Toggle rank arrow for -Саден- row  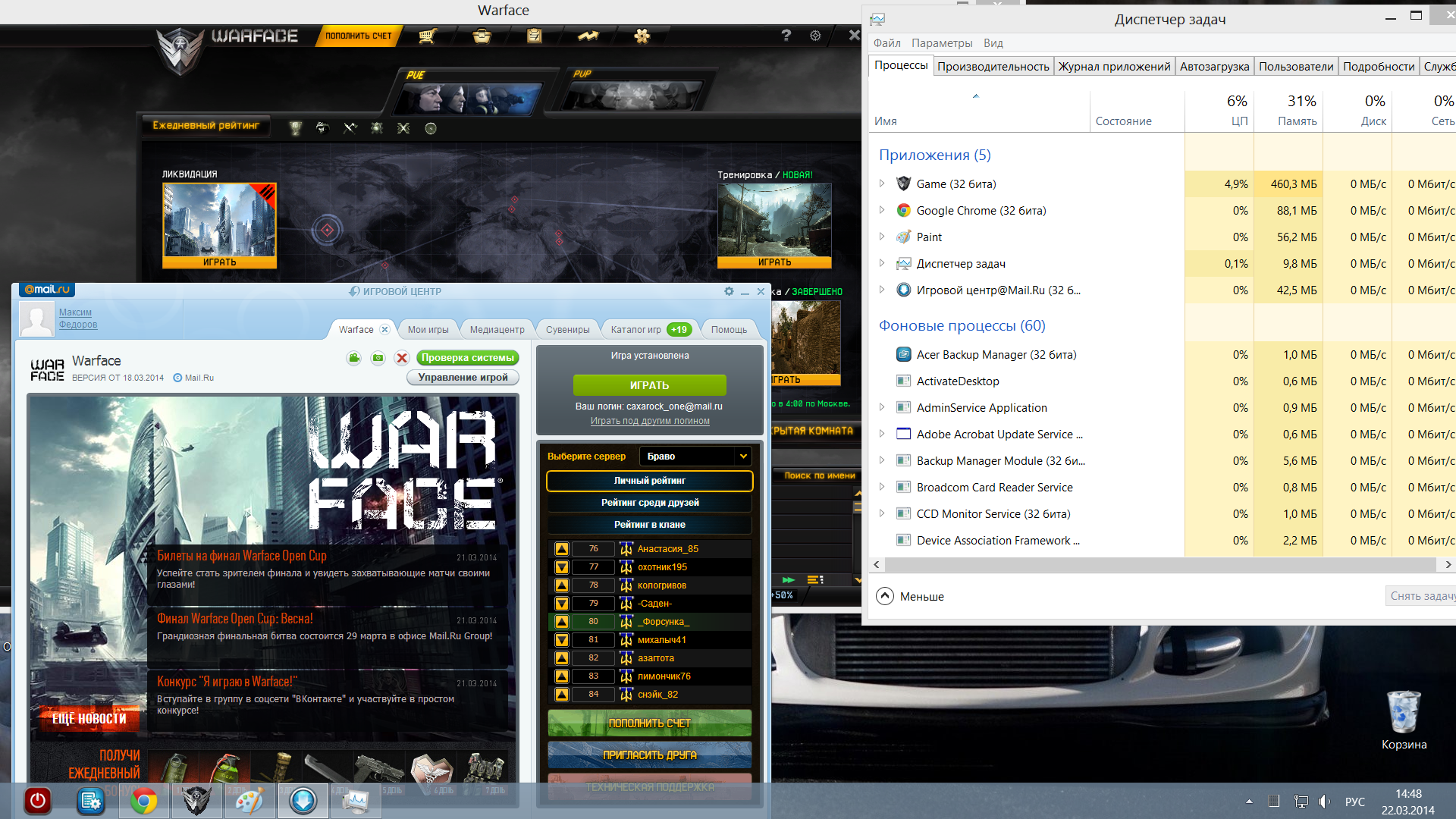tap(562, 604)
